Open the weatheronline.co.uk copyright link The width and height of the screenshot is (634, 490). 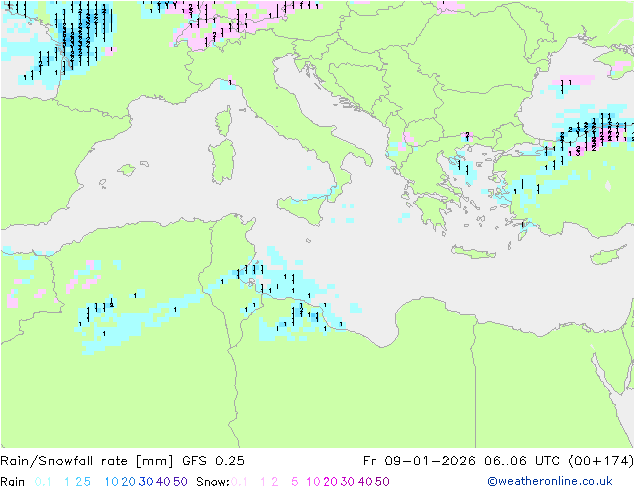click(x=550, y=481)
